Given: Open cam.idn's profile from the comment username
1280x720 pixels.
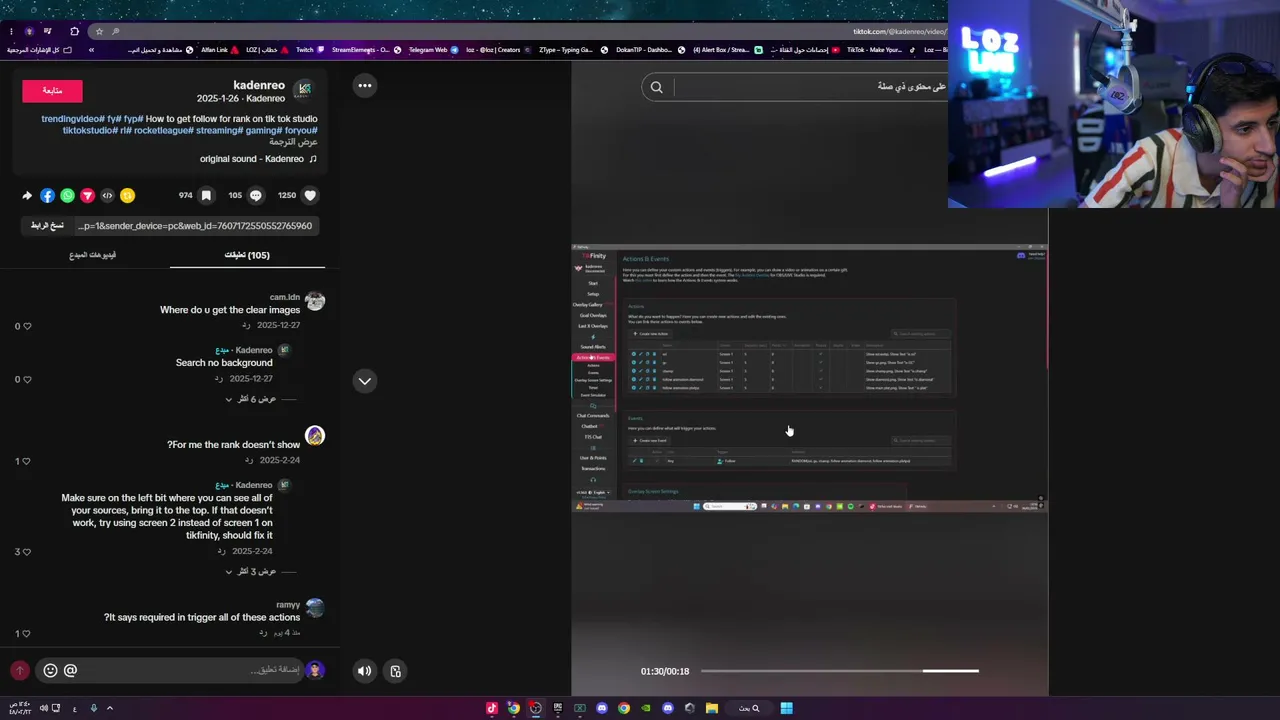Looking at the screenshot, I should point(285,297).
